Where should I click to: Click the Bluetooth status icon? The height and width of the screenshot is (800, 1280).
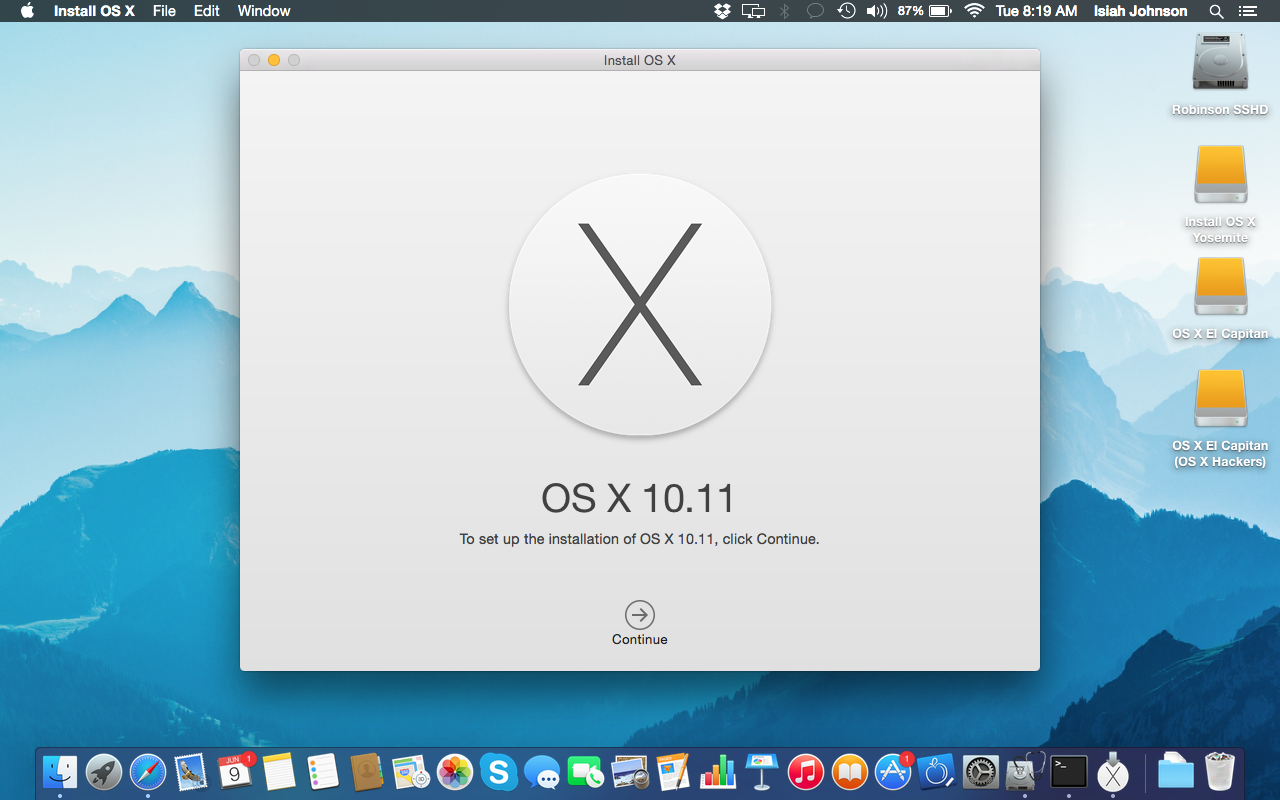point(785,11)
